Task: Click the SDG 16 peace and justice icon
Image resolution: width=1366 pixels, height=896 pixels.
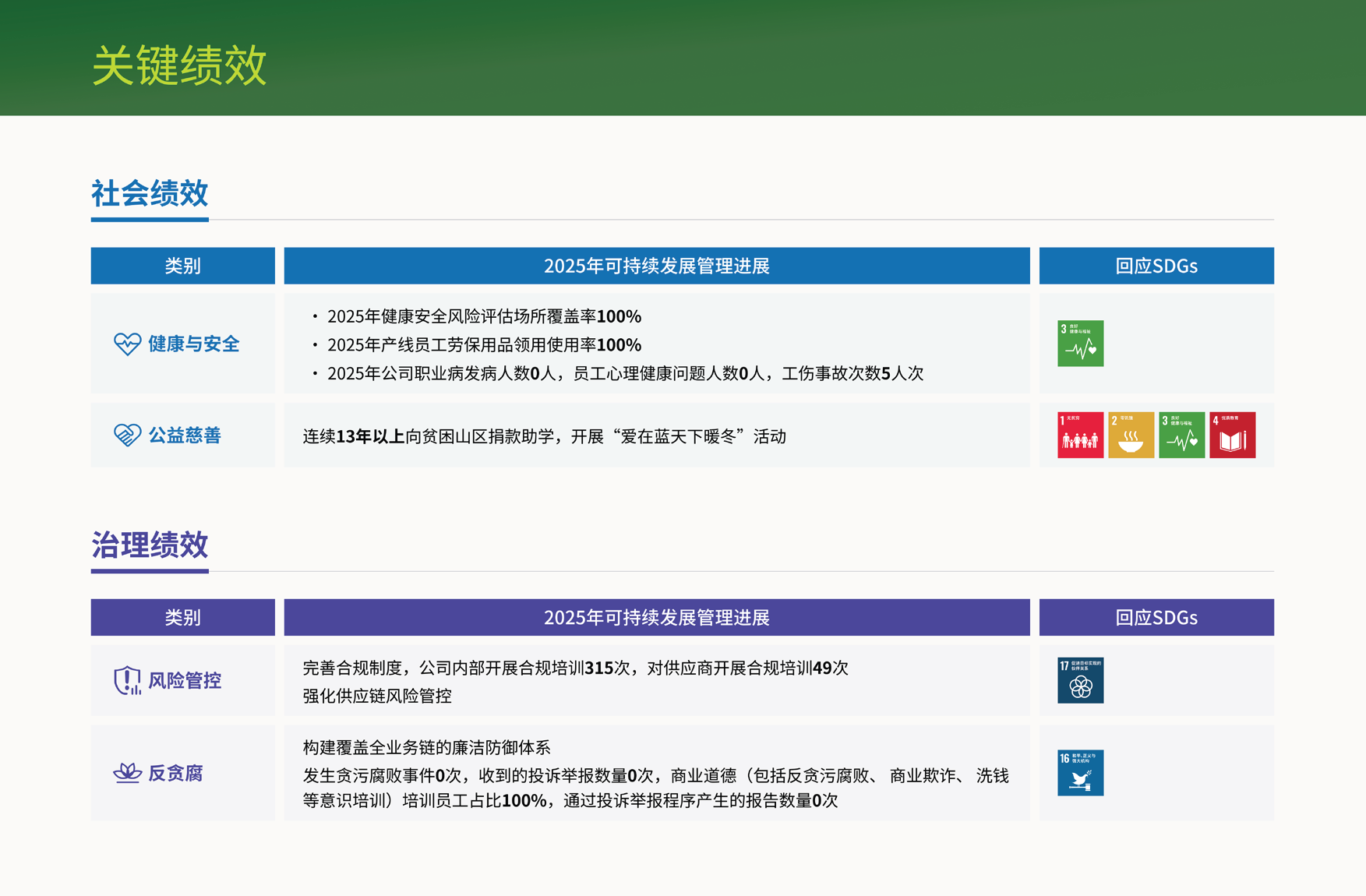Action: tap(1080, 773)
